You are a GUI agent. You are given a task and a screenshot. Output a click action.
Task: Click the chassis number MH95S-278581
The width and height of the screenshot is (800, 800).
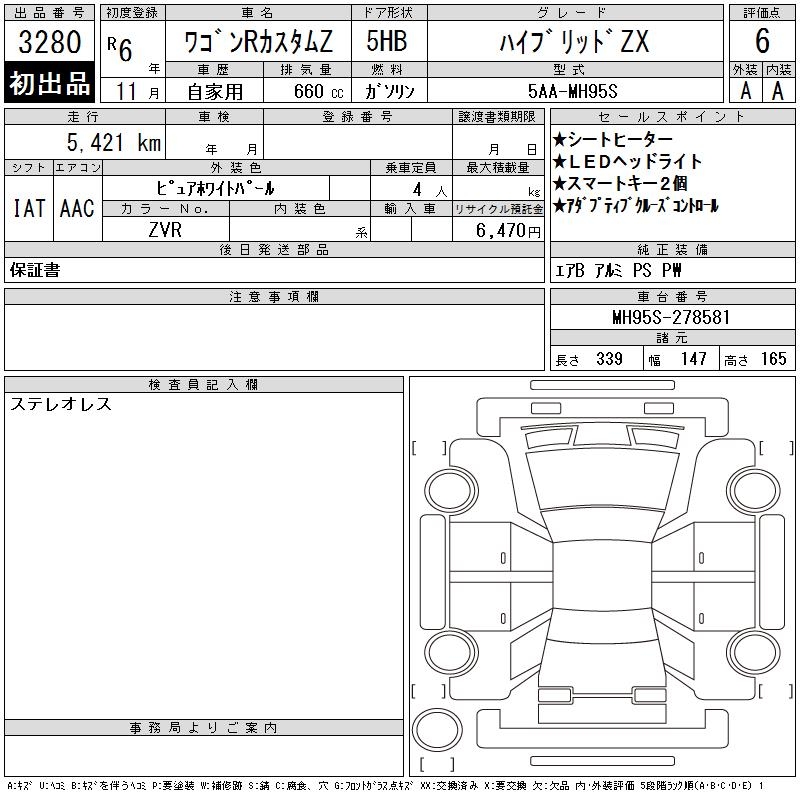point(671,317)
